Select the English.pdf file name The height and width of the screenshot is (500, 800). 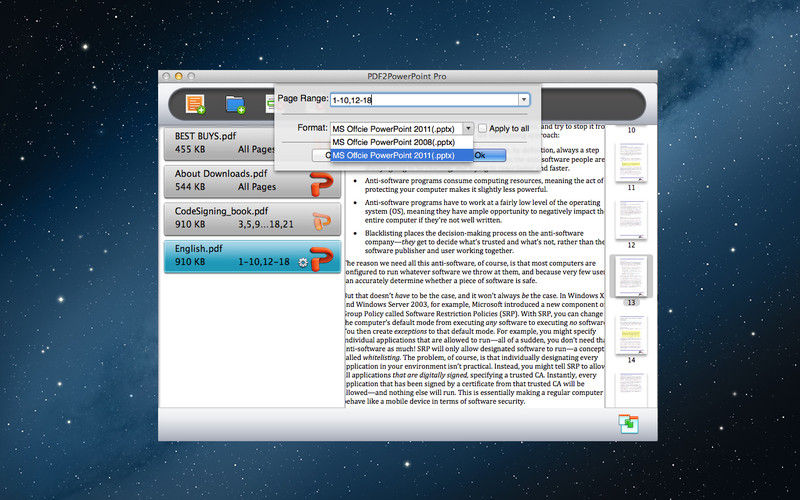click(198, 248)
